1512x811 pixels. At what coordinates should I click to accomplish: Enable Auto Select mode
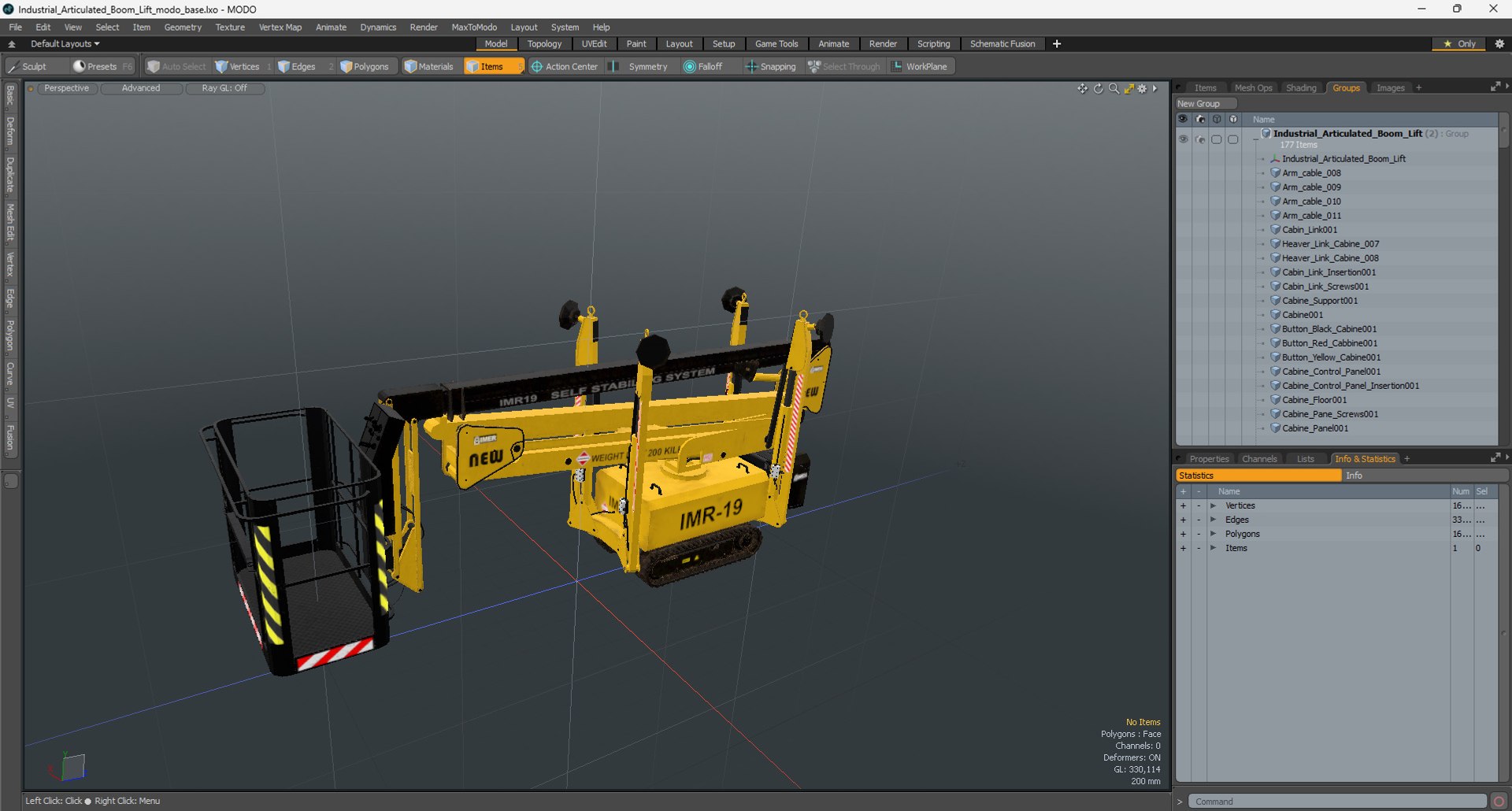176,67
